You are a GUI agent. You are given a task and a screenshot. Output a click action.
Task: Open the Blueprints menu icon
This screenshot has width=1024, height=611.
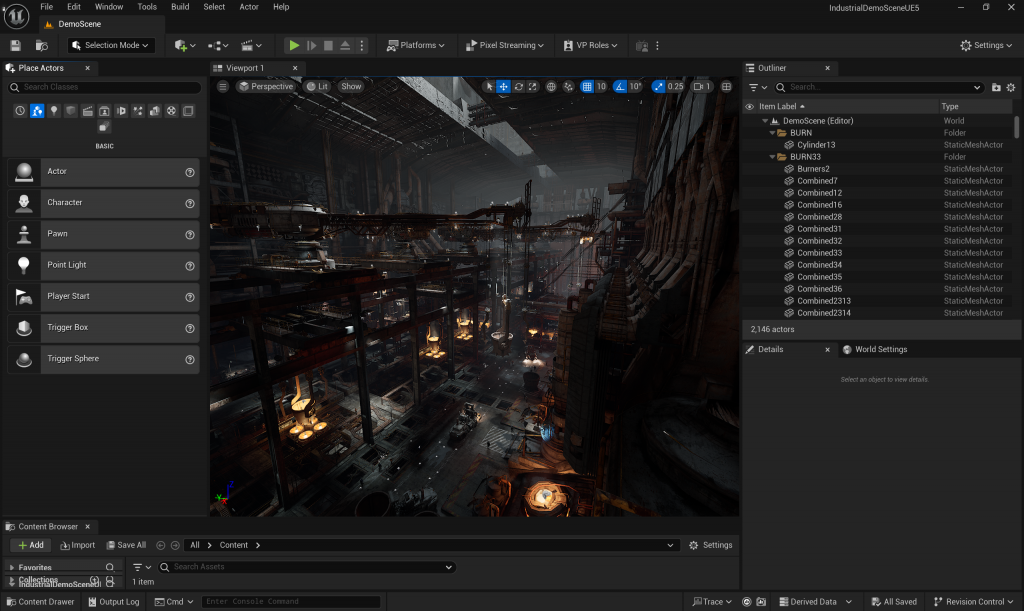pyautogui.click(x=218, y=46)
